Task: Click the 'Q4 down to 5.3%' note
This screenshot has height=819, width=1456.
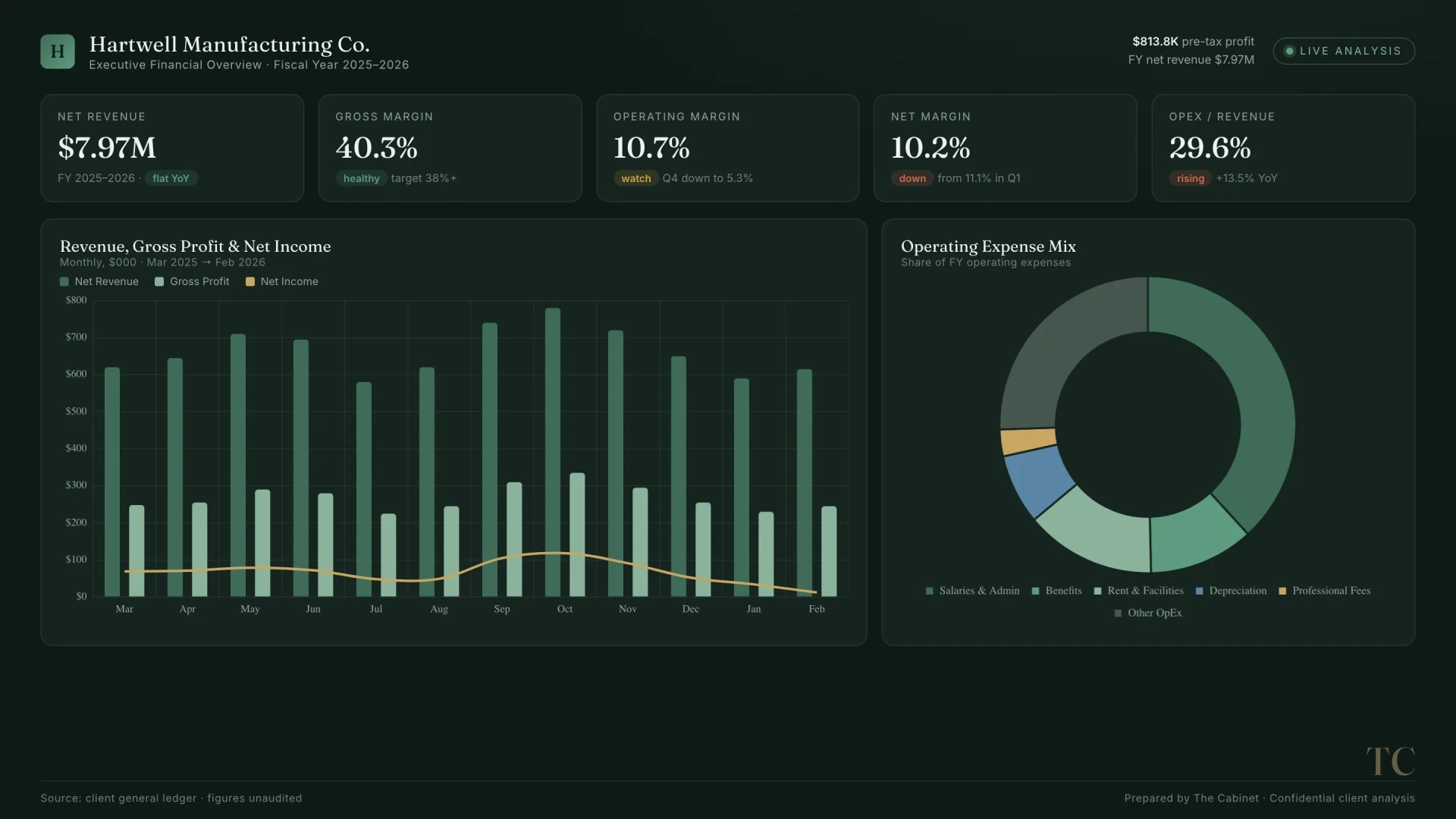Action: (x=708, y=178)
